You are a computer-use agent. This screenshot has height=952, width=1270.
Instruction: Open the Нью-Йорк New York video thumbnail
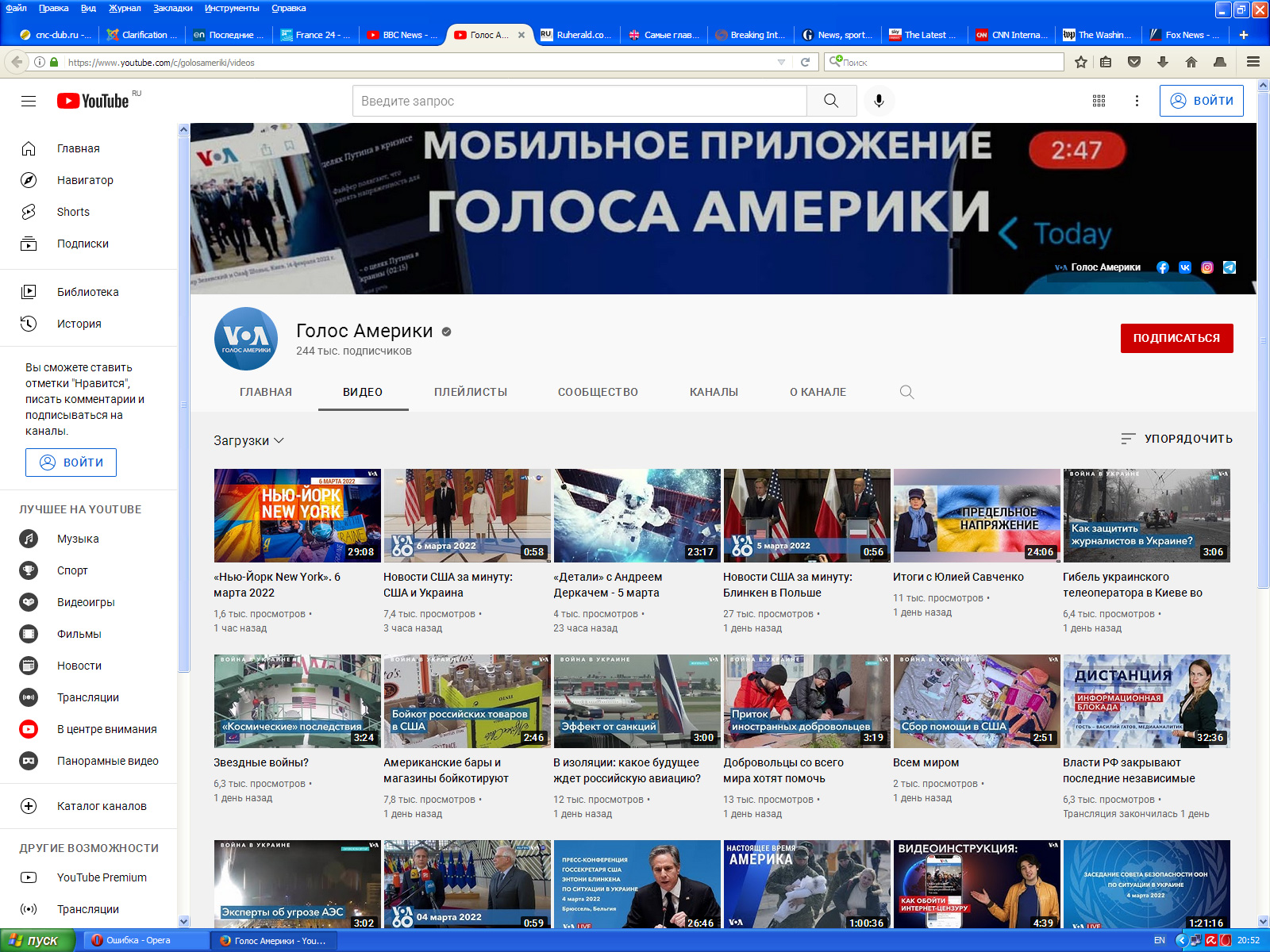pos(297,516)
